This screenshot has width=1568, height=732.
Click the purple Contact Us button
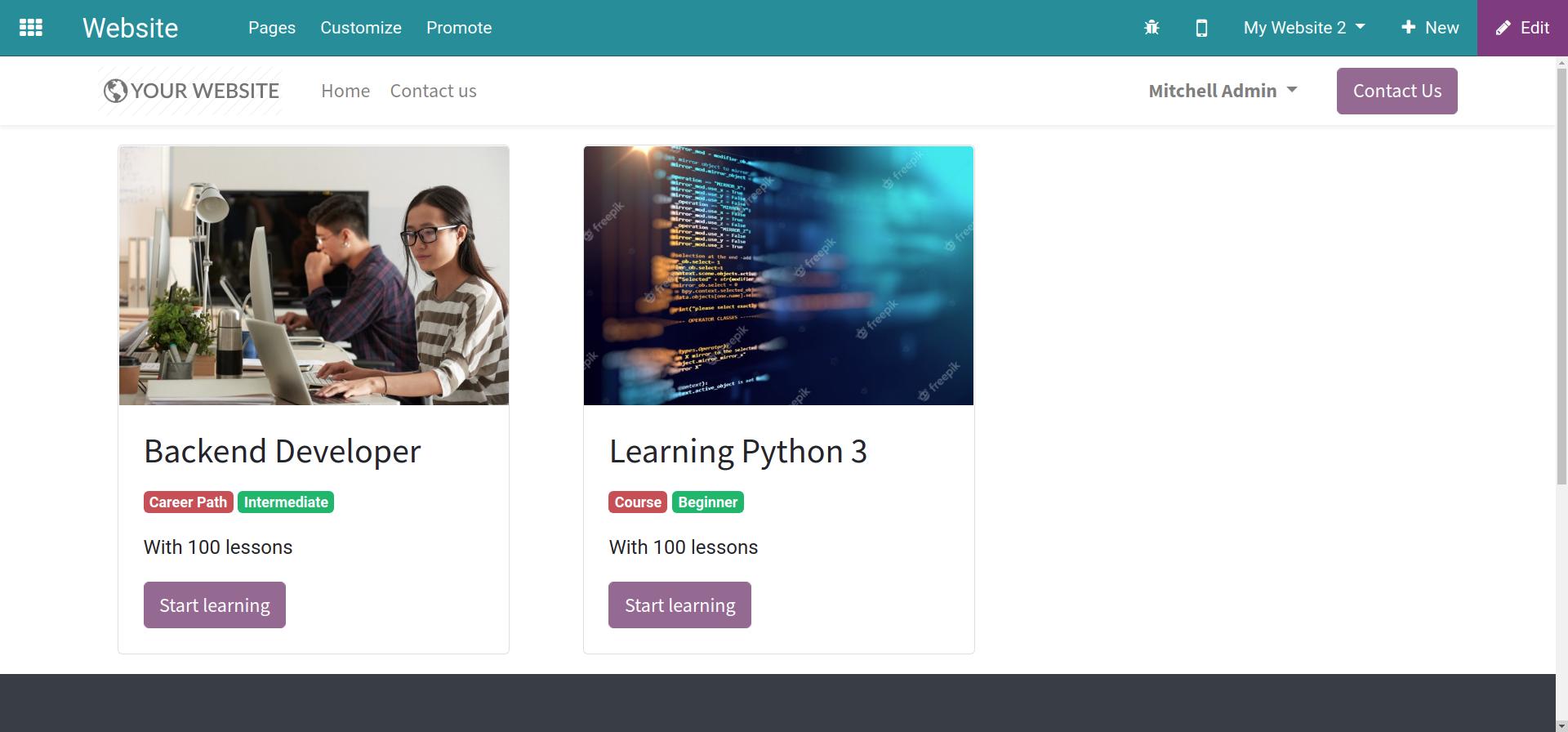click(1396, 91)
